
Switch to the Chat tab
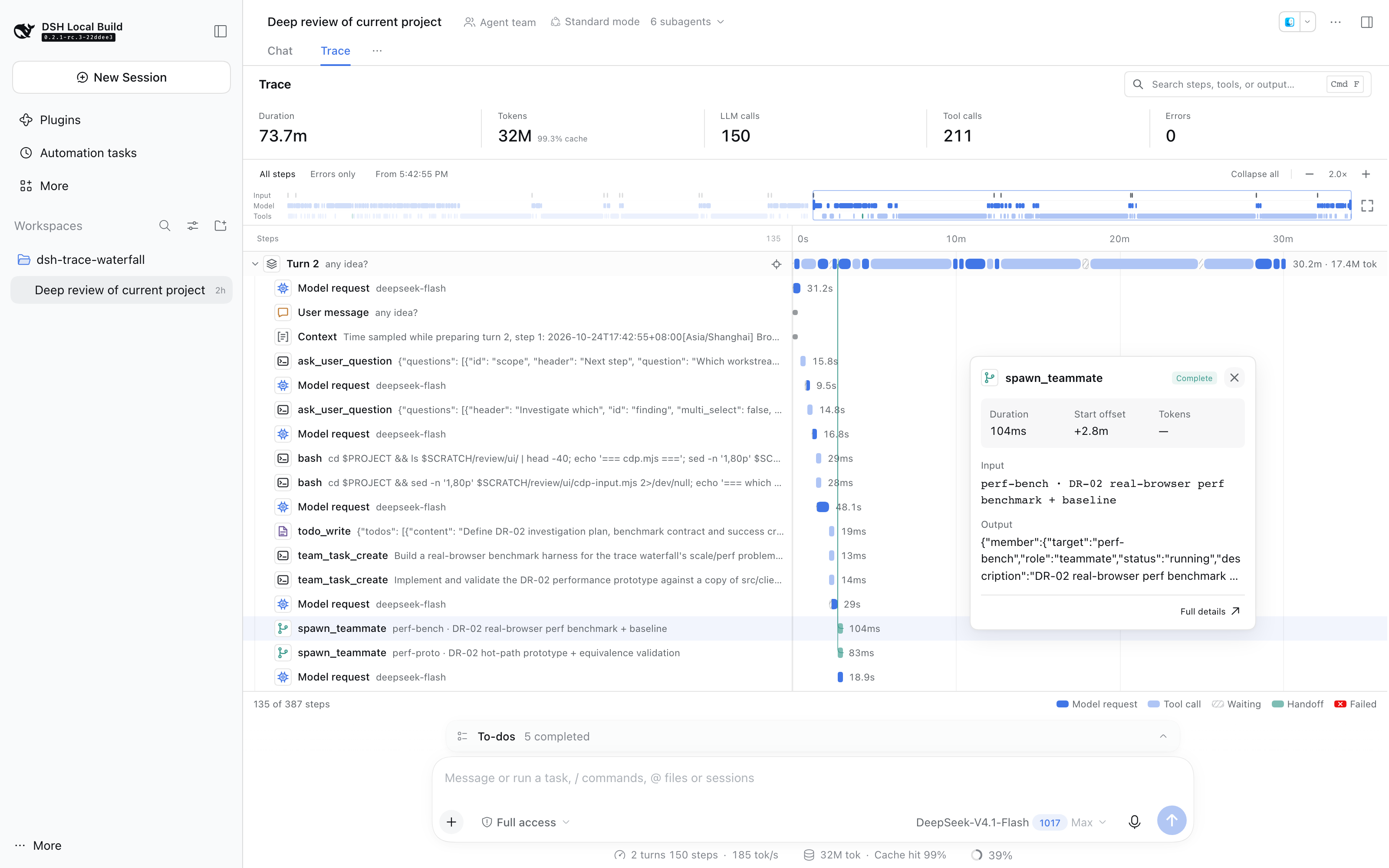point(280,50)
